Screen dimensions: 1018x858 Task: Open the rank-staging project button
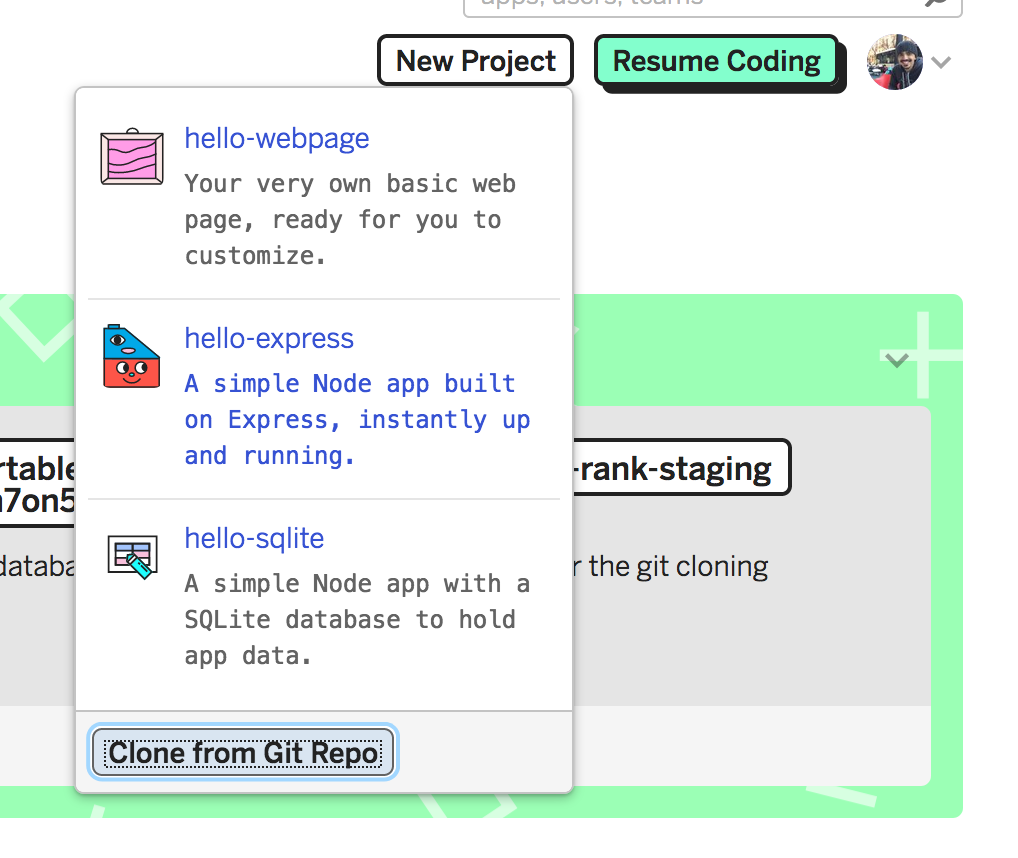point(680,468)
